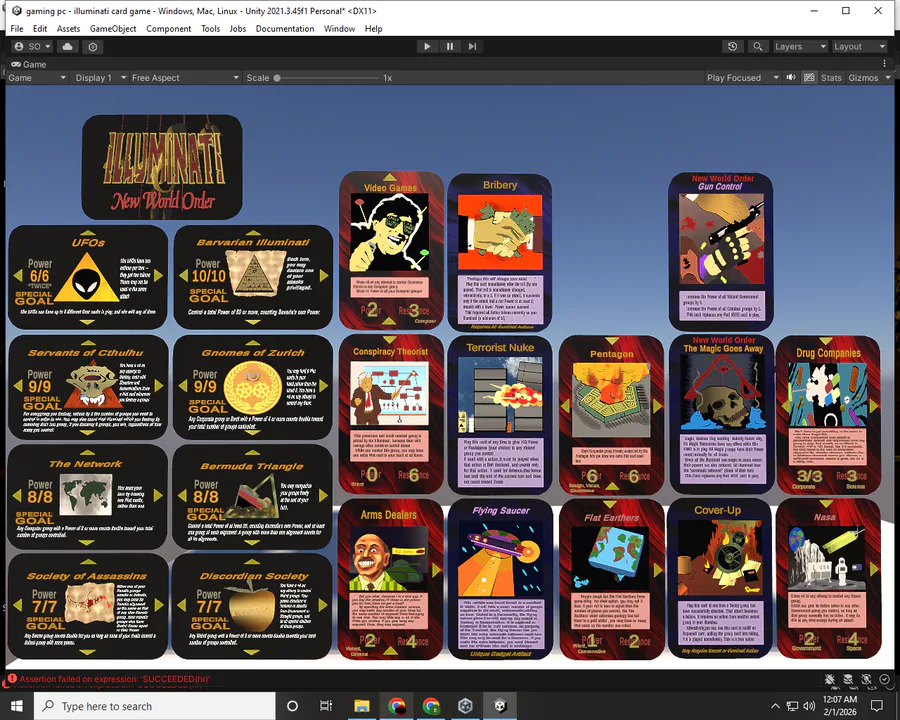Open the second Chrome taskbar icon
The image size is (900, 720).
[431, 706]
